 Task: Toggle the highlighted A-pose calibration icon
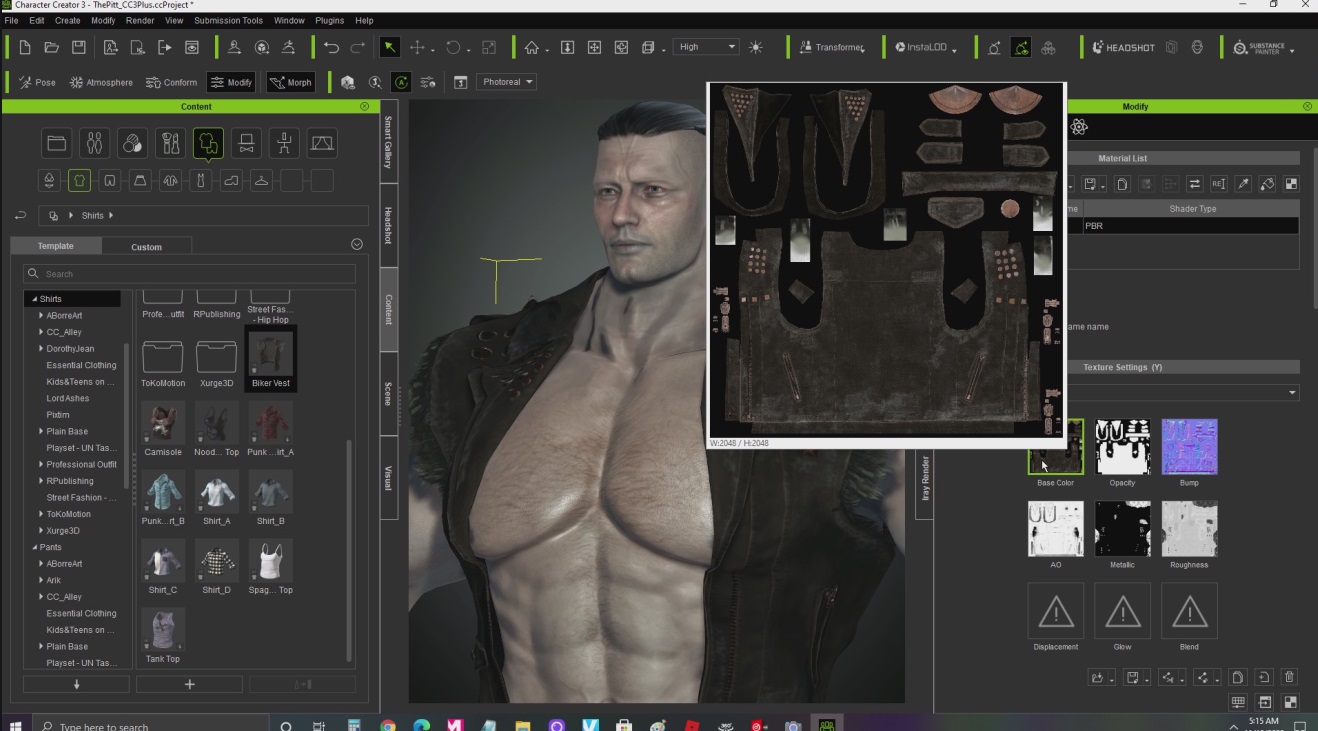[x=401, y=82]
